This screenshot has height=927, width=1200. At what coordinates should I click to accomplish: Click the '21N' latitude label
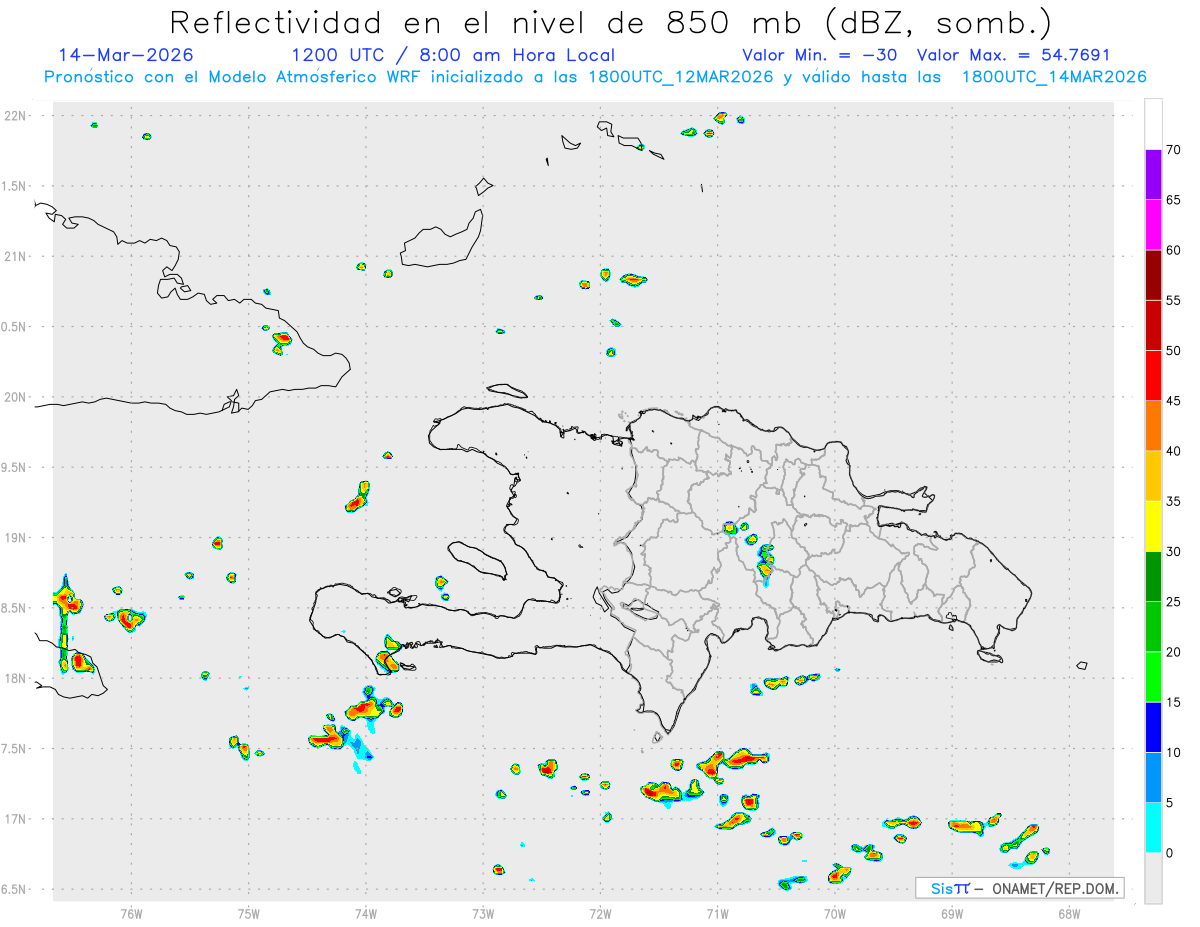(x=17, y=257)
